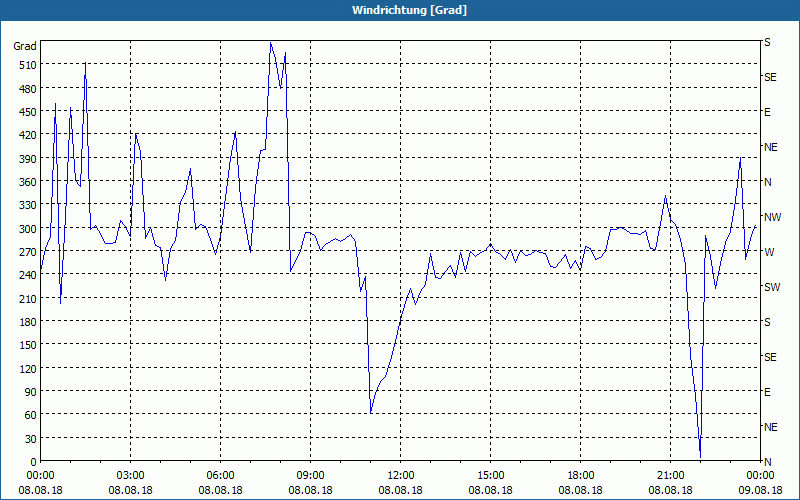
Task: Click the 210 y-axis value
Action: coord(28,298)
